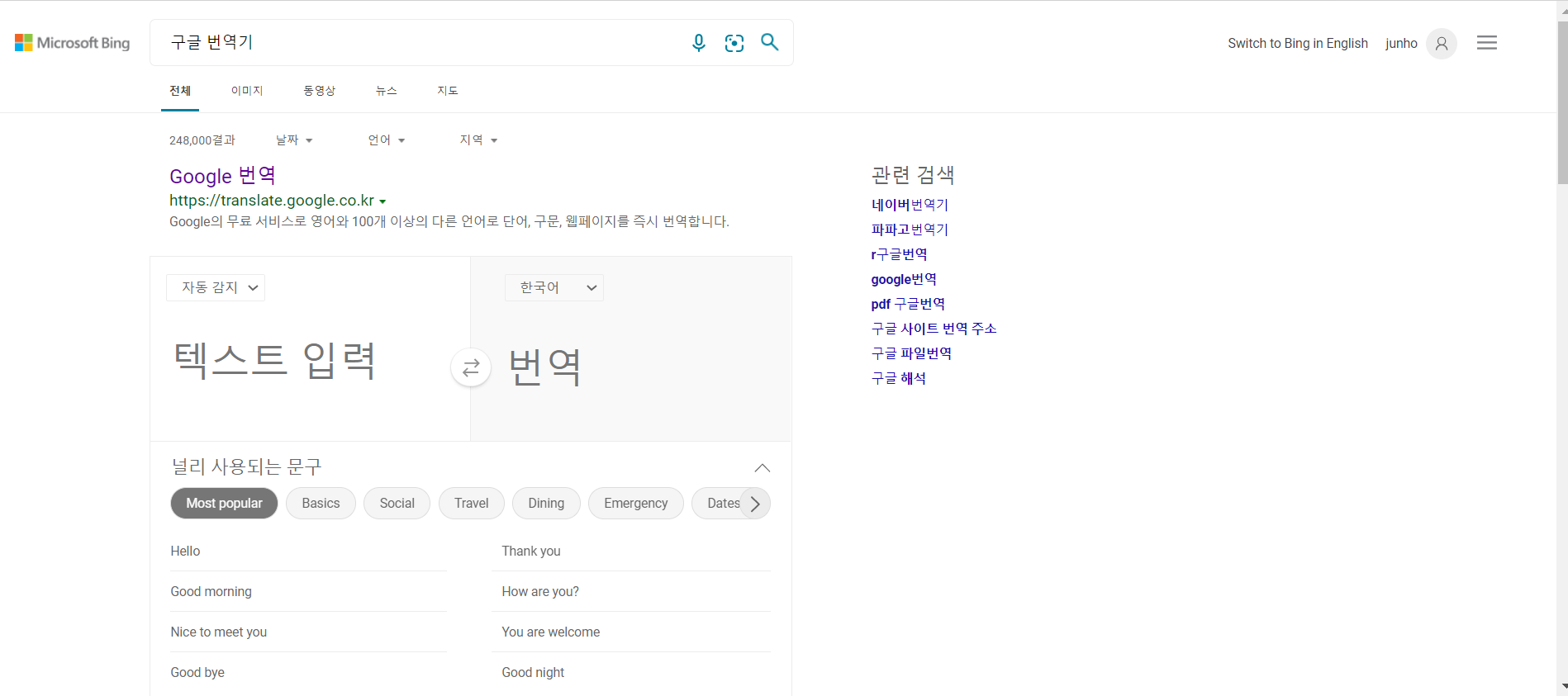Choose the phrase How are you?
1568x696 pixels.
click(540, 592)
